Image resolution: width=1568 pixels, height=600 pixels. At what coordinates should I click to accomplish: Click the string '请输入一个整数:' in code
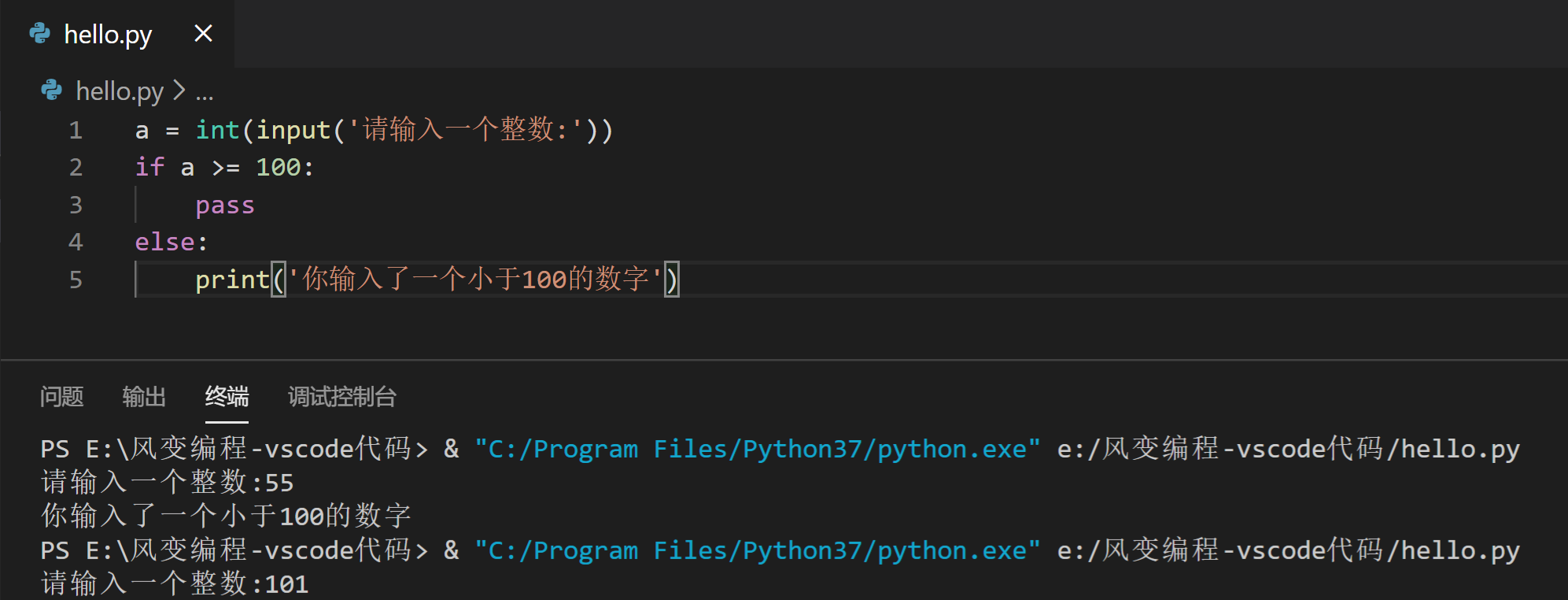[466, 129]
